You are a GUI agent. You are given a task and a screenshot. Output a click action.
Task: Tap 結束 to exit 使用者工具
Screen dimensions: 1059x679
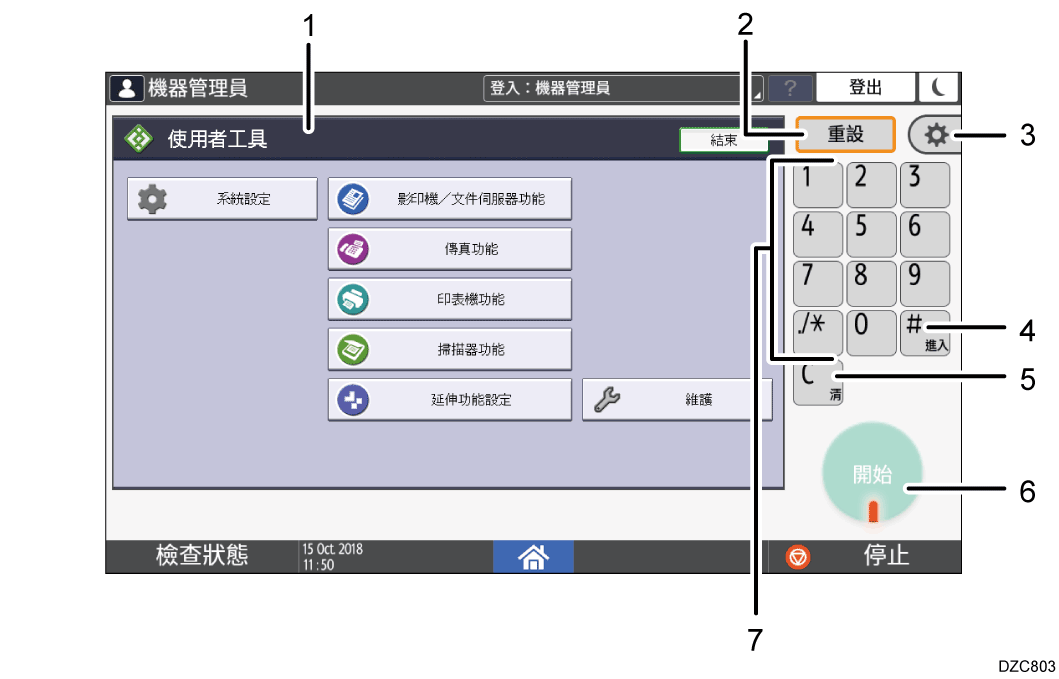722,140
